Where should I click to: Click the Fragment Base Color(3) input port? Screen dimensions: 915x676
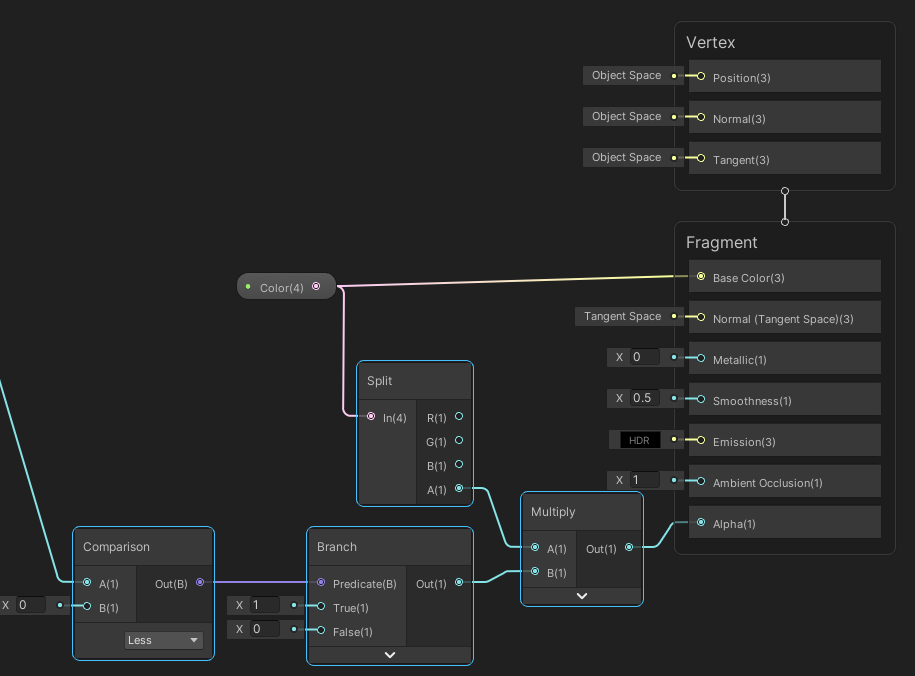(x=701, y=277)
